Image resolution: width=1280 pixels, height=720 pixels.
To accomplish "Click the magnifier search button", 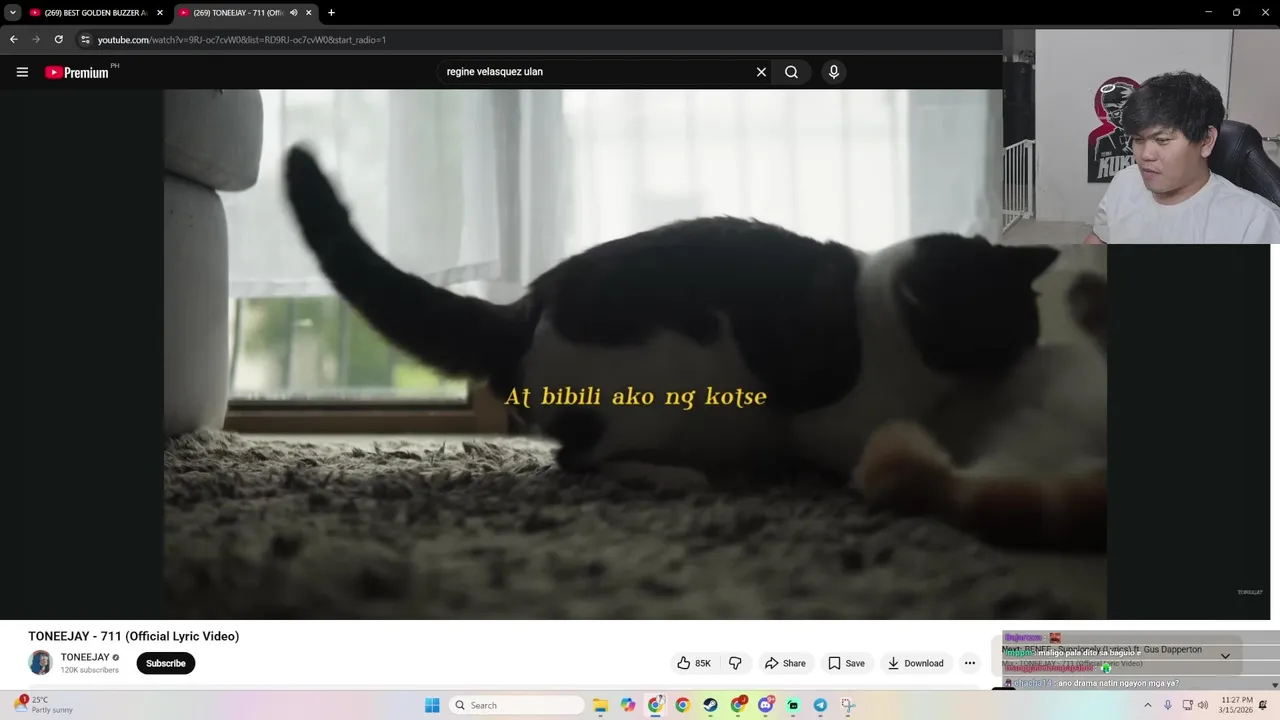I will (x=791, y=72).
